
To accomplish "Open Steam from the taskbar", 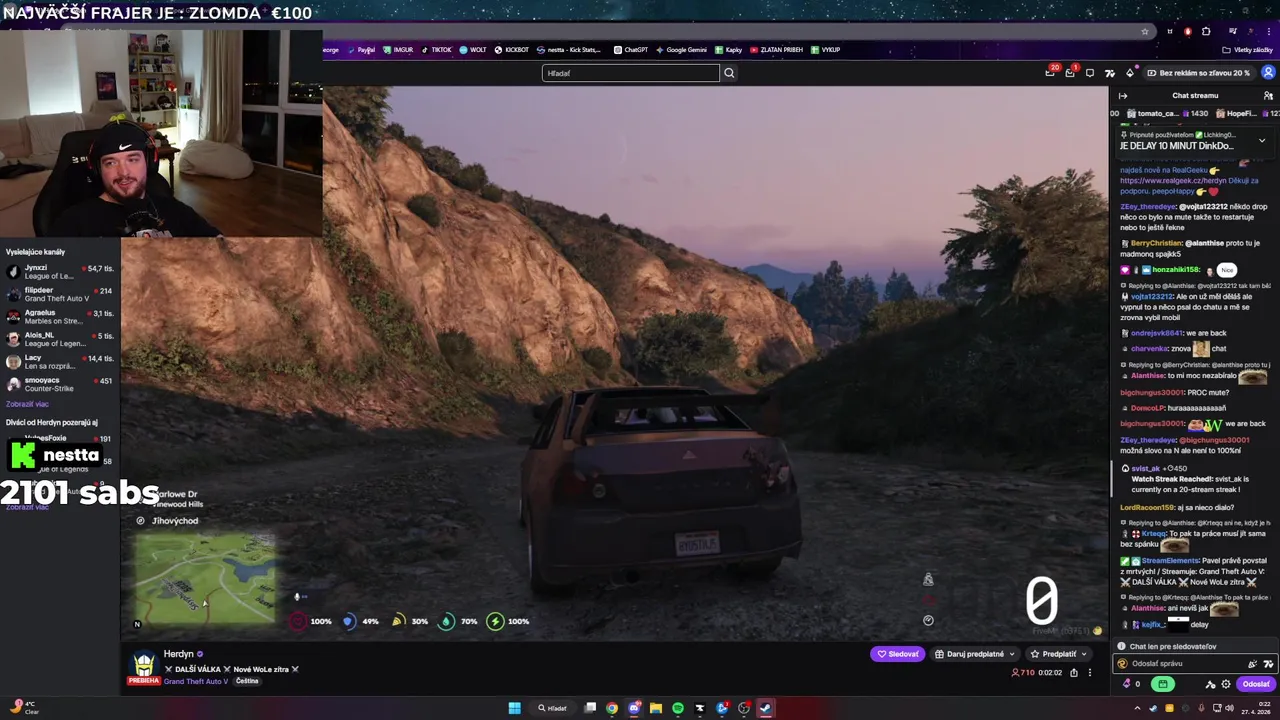I will pos(766,708).
